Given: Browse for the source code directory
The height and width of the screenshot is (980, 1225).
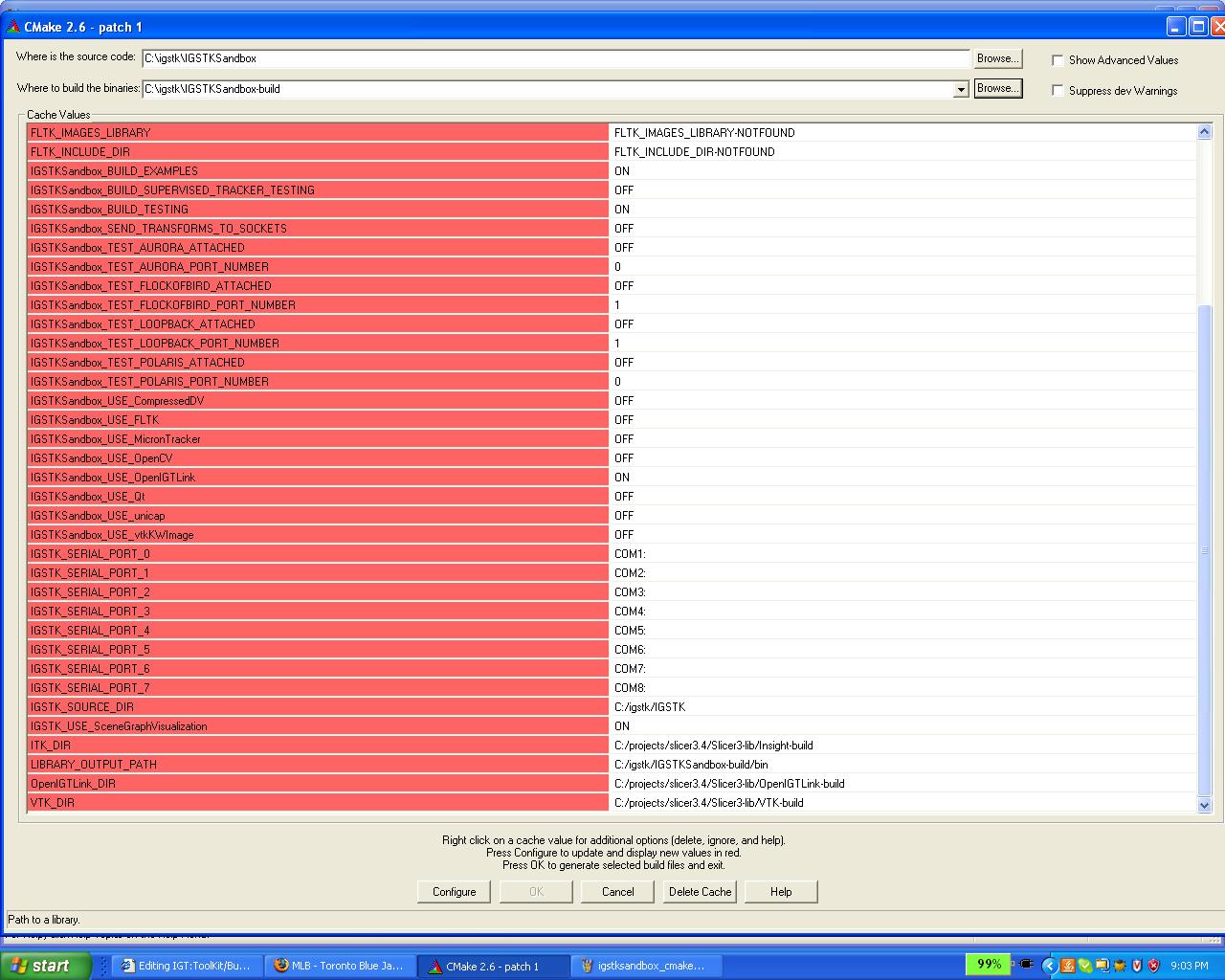Looking at the screenshot, I should coord(997,58).
